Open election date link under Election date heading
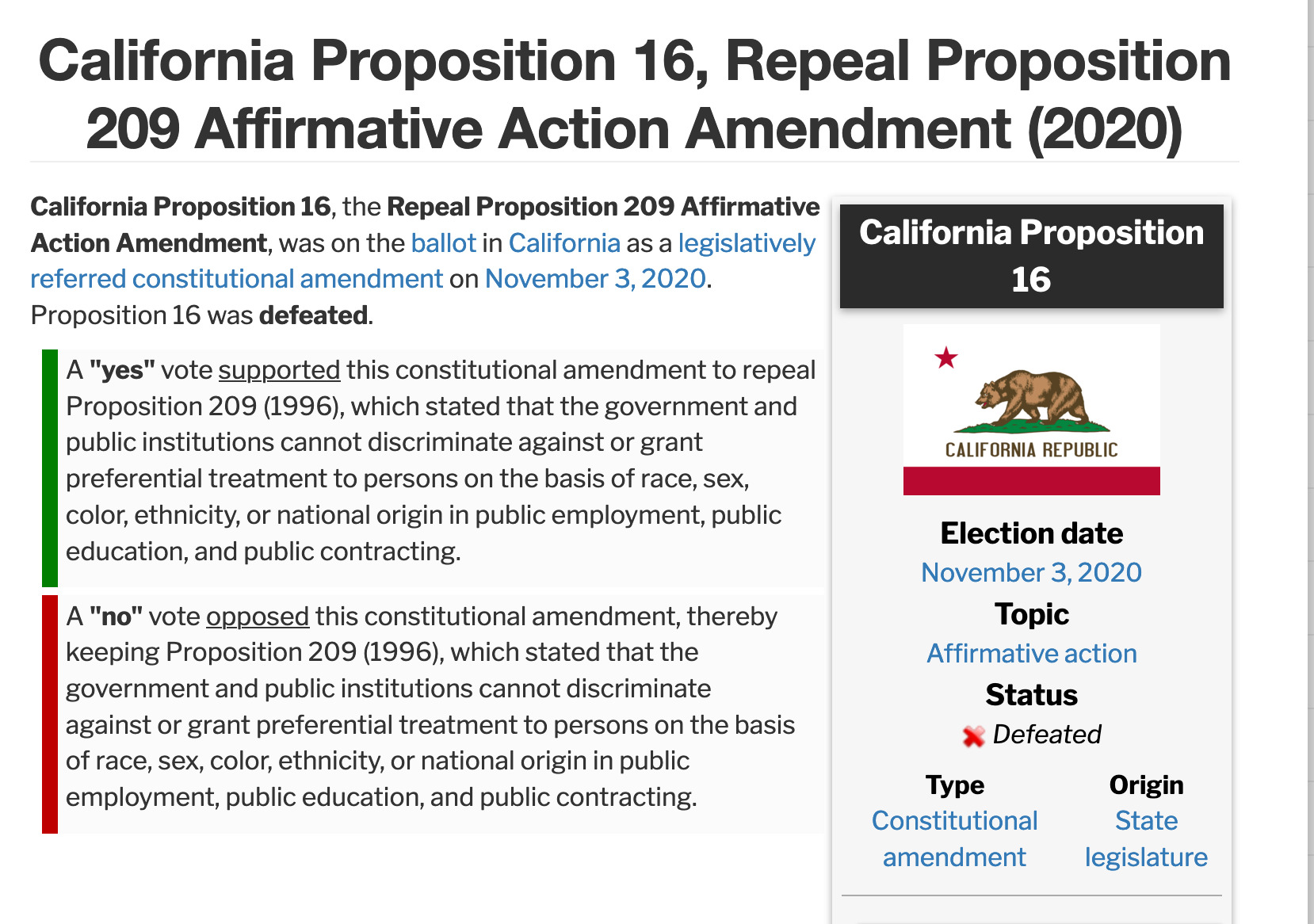The width and height of the screenshot is (1314, 924). tap(1031, 573)
